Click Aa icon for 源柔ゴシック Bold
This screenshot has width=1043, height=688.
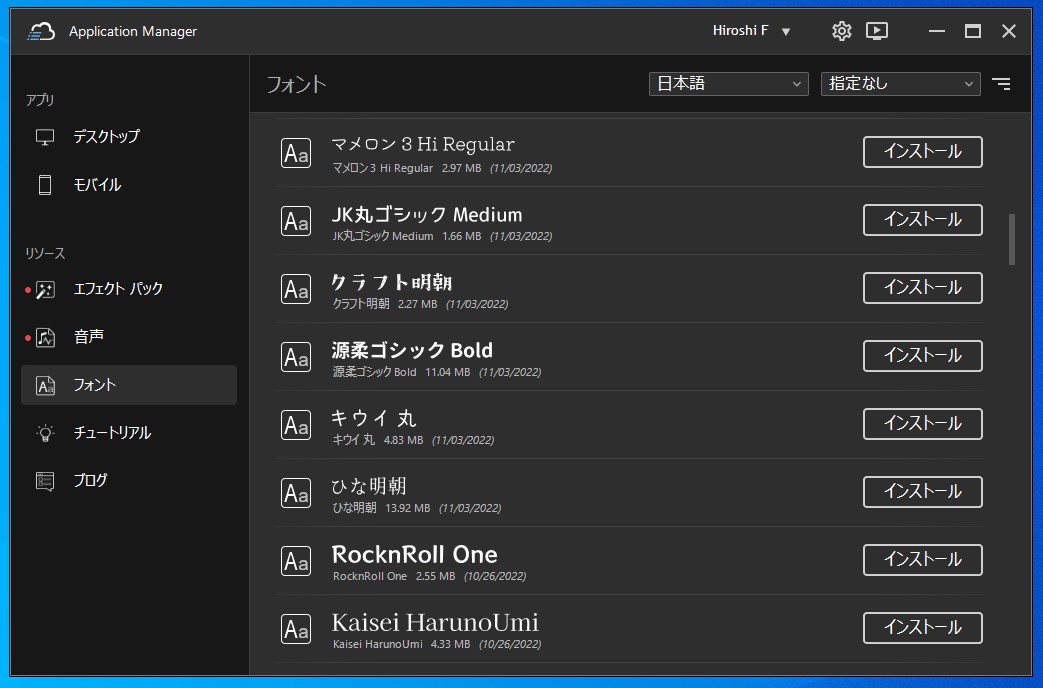click(296, 357)
